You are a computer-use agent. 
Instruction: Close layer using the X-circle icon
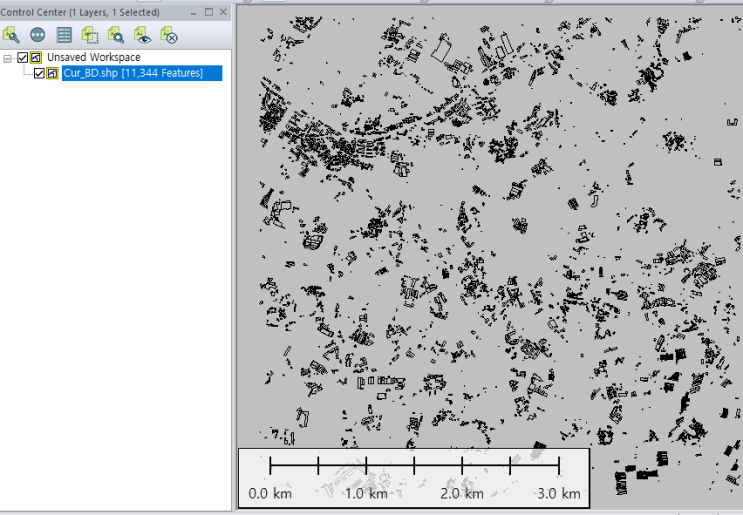tap(169, 35)
